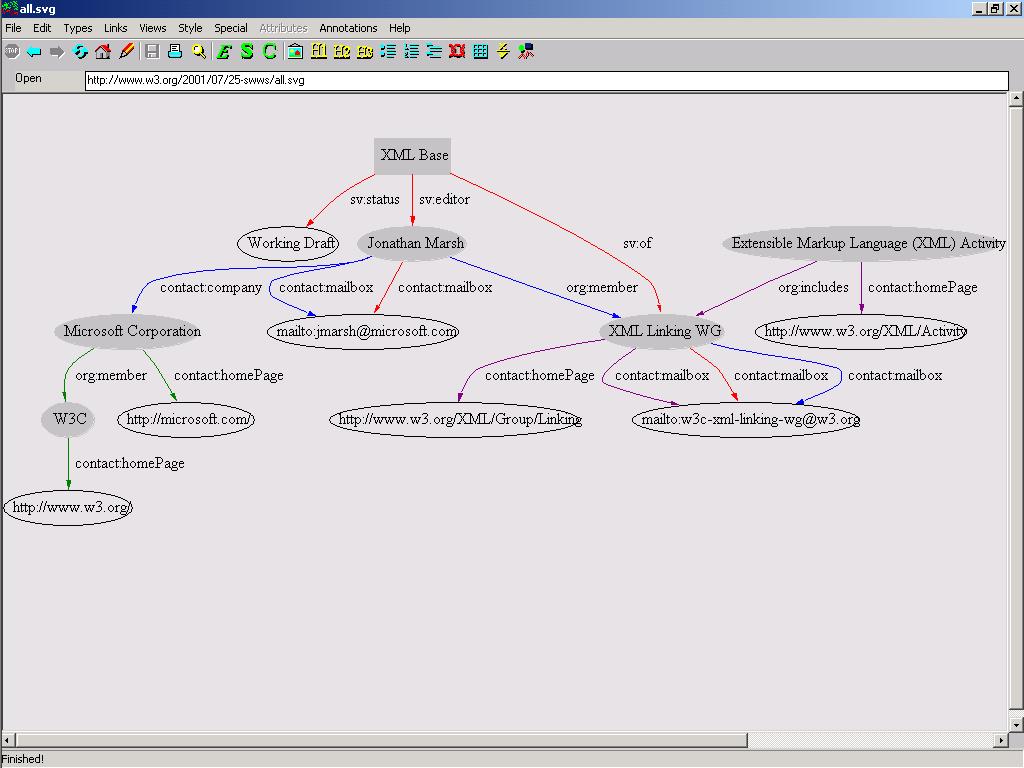Go back with the blue arrow

click(x=34, y=51)
